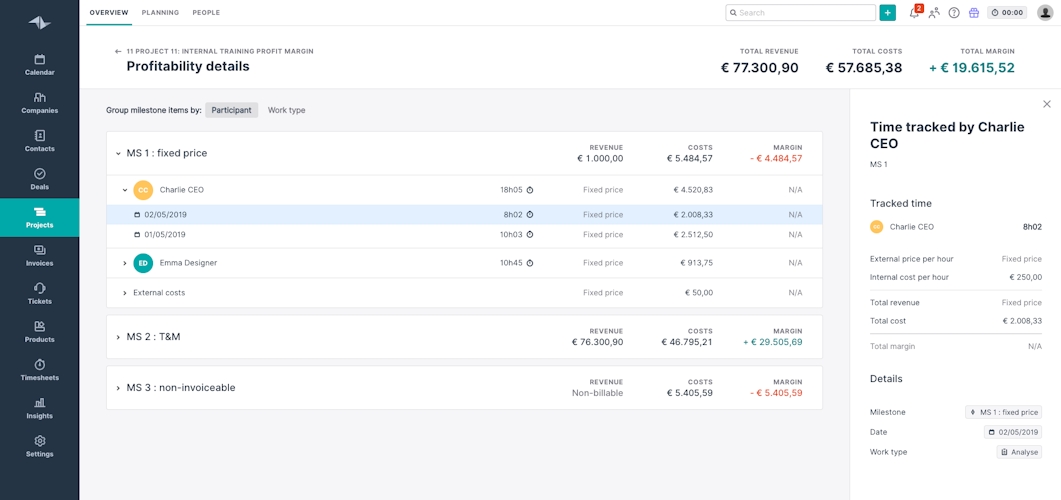Open Timesheets in sidebar
Viewport: 1061px width, 500px height.
(39, 369)
